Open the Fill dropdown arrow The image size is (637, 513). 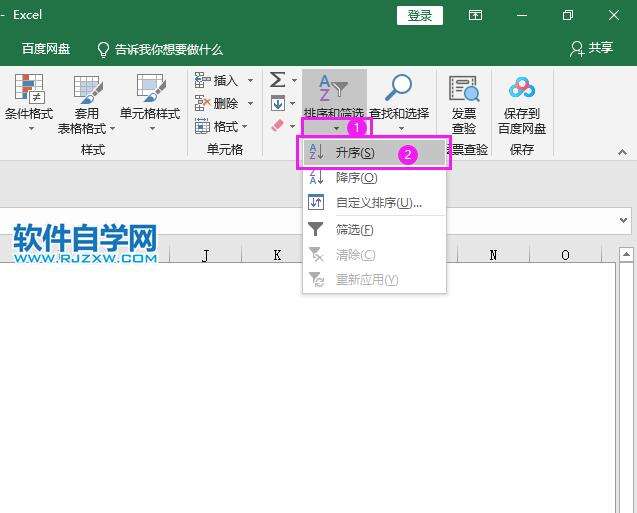[292, 104]
